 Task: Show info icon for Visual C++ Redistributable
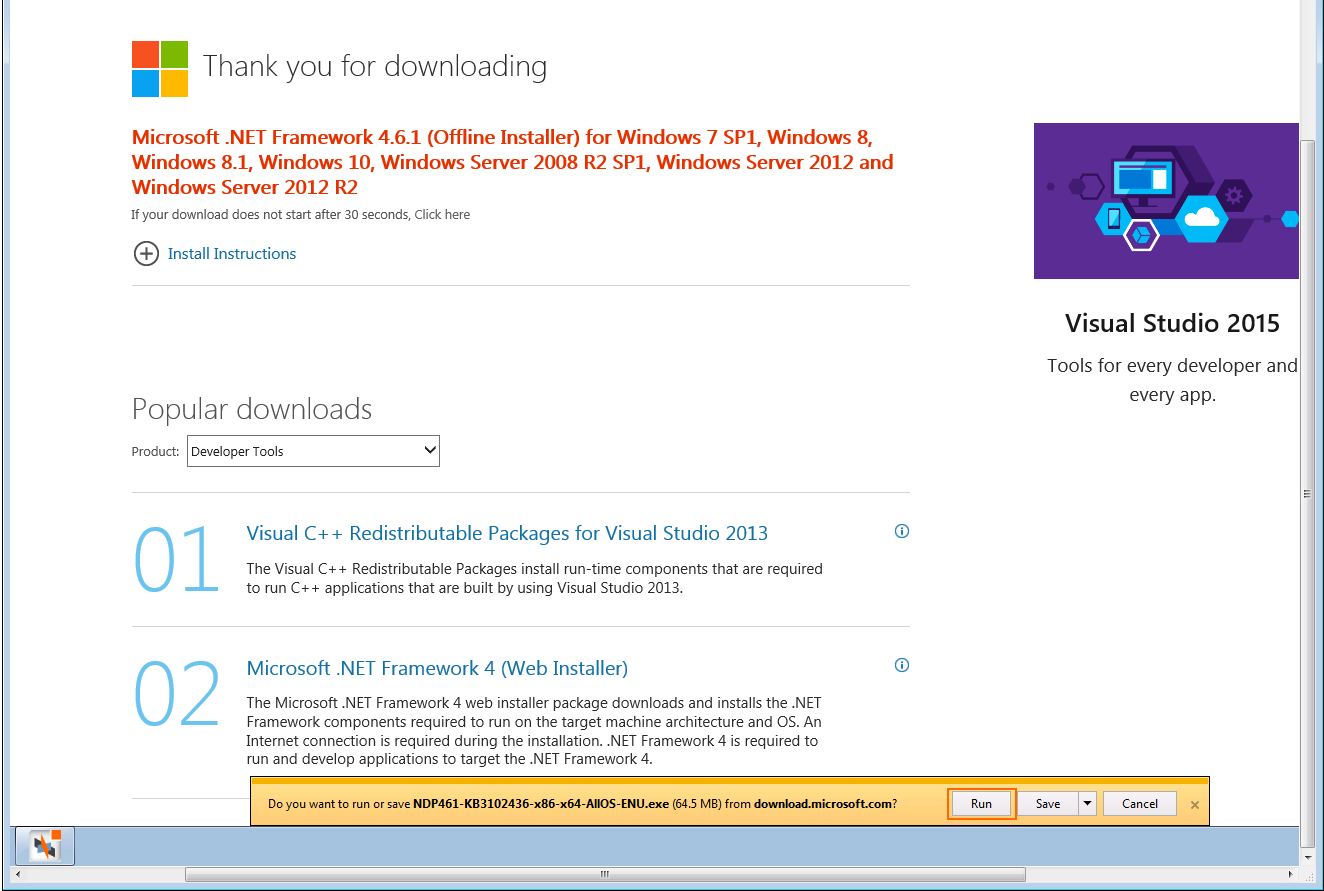(x=902, y=531)
